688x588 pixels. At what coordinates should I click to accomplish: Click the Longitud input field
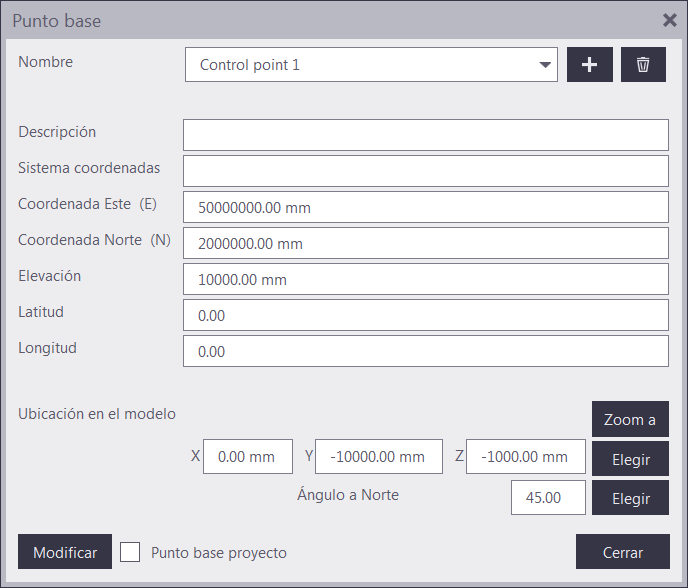pos(425,351)
